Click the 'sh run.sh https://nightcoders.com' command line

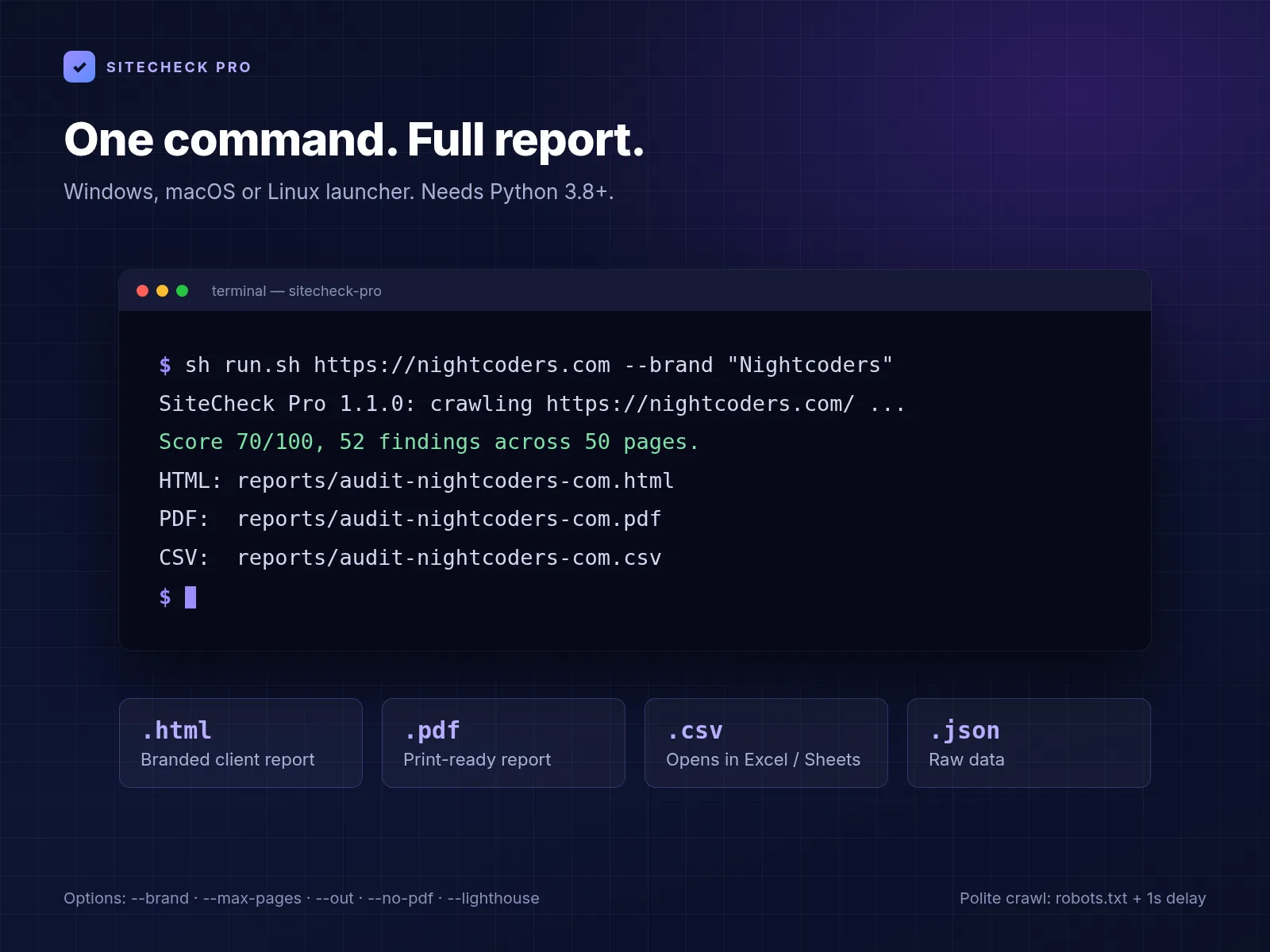[526, 365]
